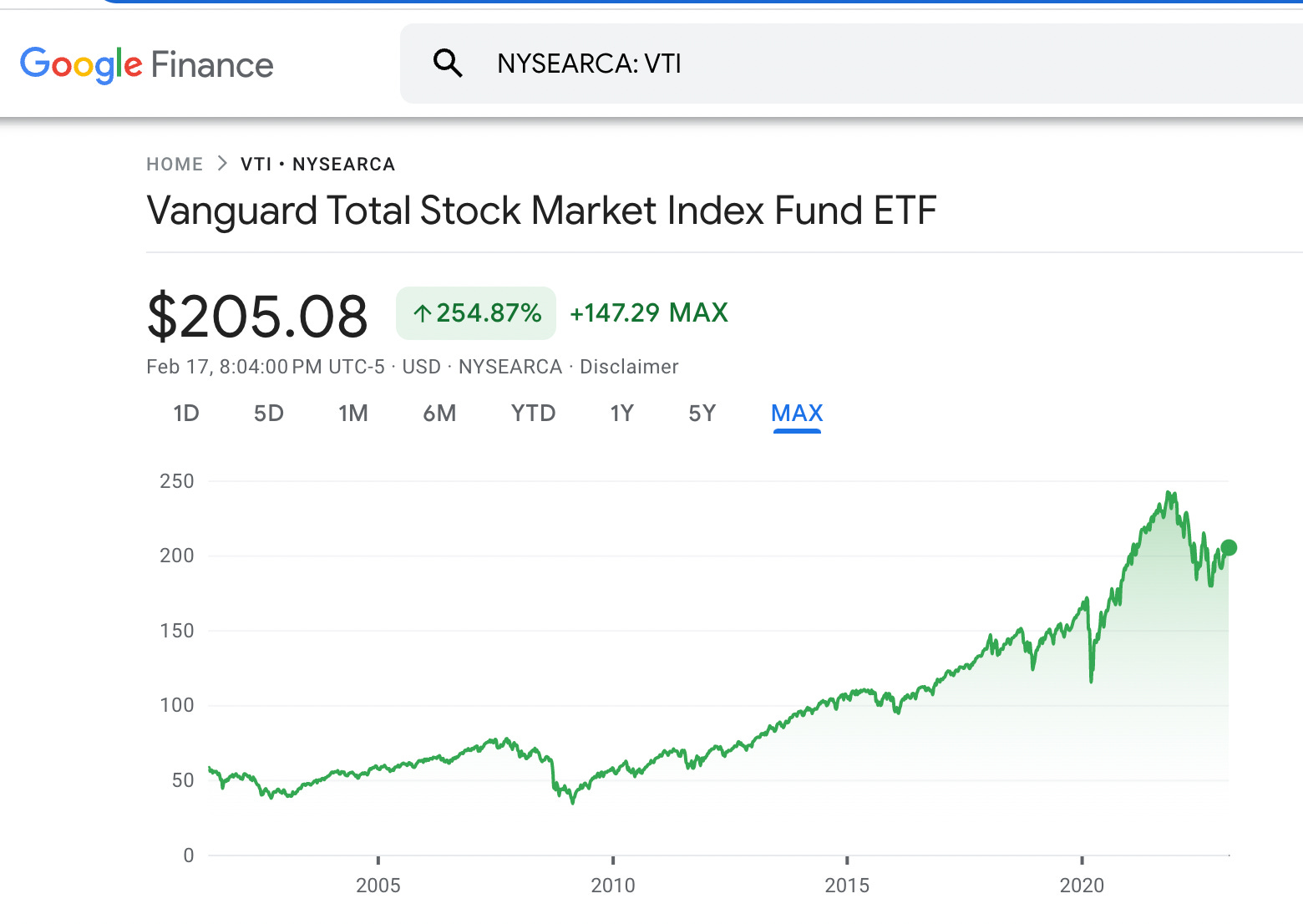The width and height of the screenshot is (1303, 924).
Task: Select the 1Y chart range
Action: tap(621, 413)
